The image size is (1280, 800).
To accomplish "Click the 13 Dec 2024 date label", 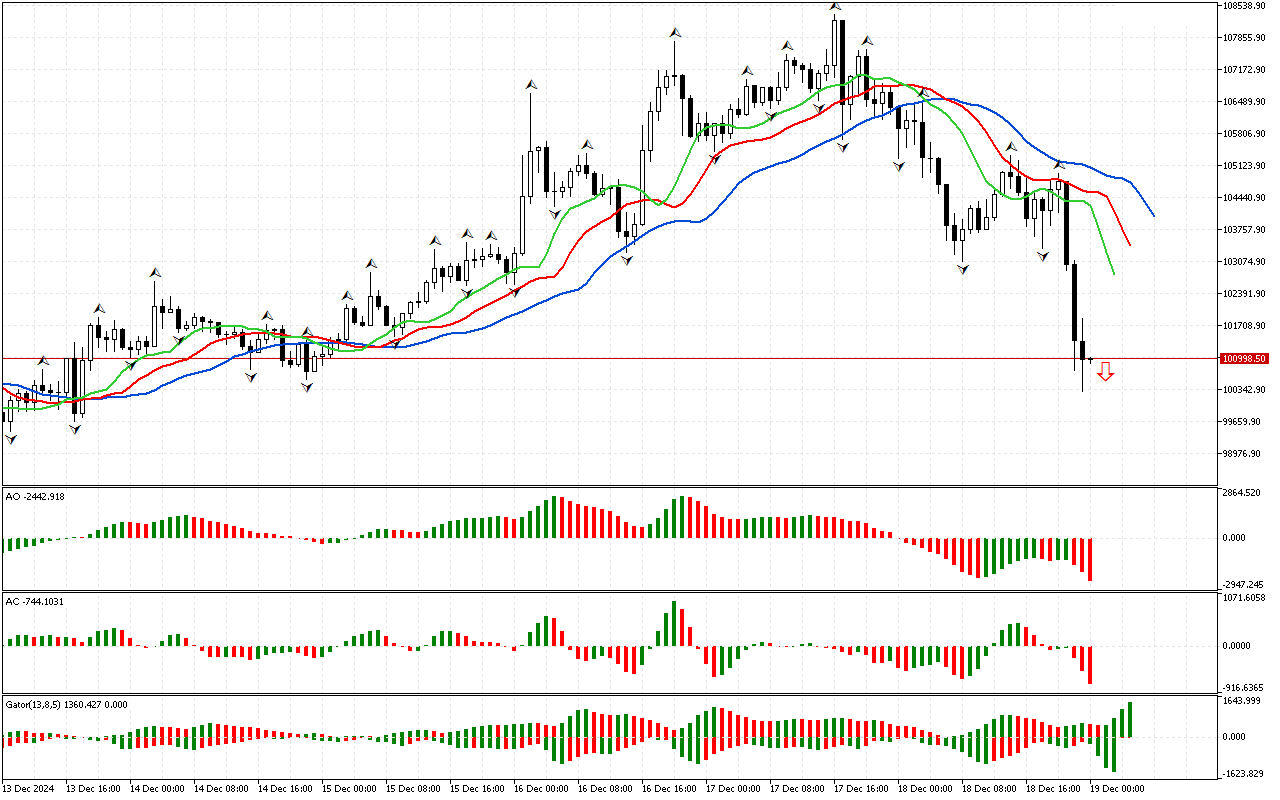I will point(30,788).
